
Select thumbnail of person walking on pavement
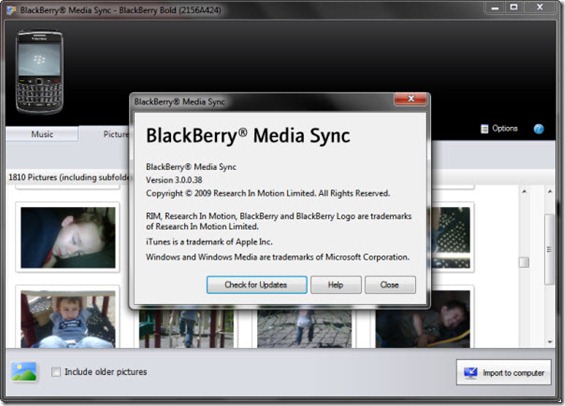coord(304,328)
